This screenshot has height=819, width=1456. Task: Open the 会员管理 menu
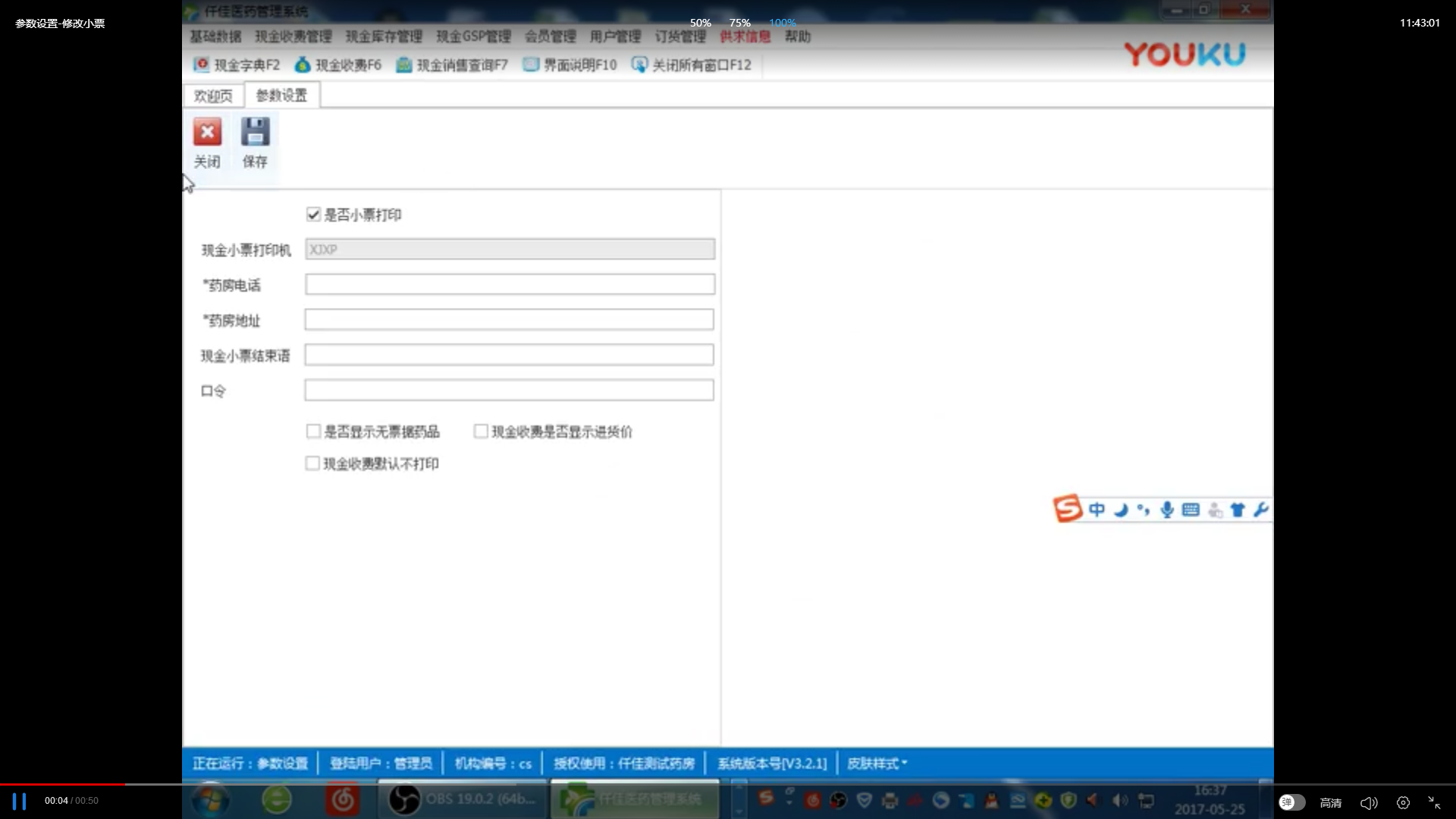[551, 36]
